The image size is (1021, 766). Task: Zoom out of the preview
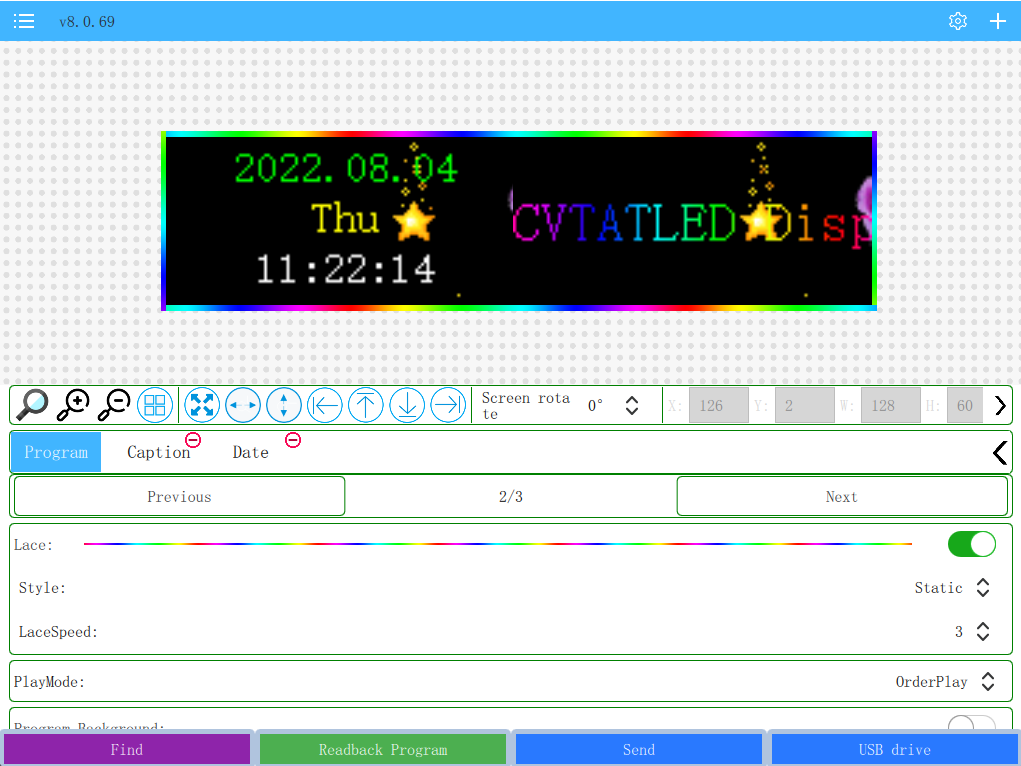(114, 405)
